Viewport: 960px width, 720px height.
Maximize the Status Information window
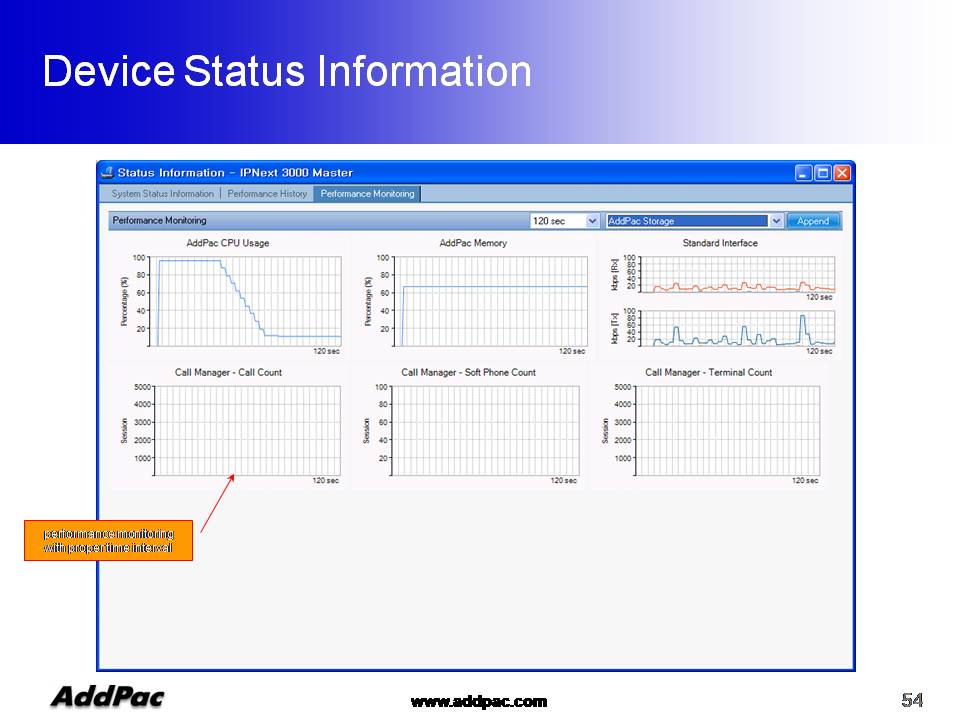point(823,173)
